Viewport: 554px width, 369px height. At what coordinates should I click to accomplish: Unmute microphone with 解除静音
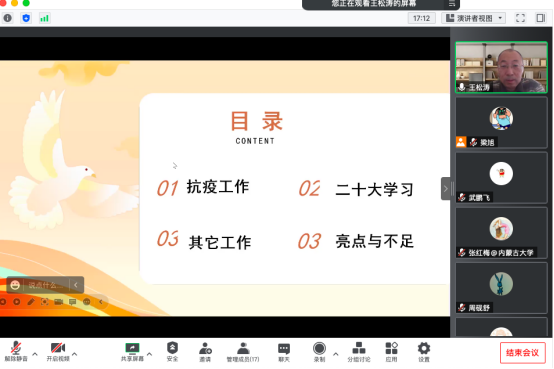(16, 352)
